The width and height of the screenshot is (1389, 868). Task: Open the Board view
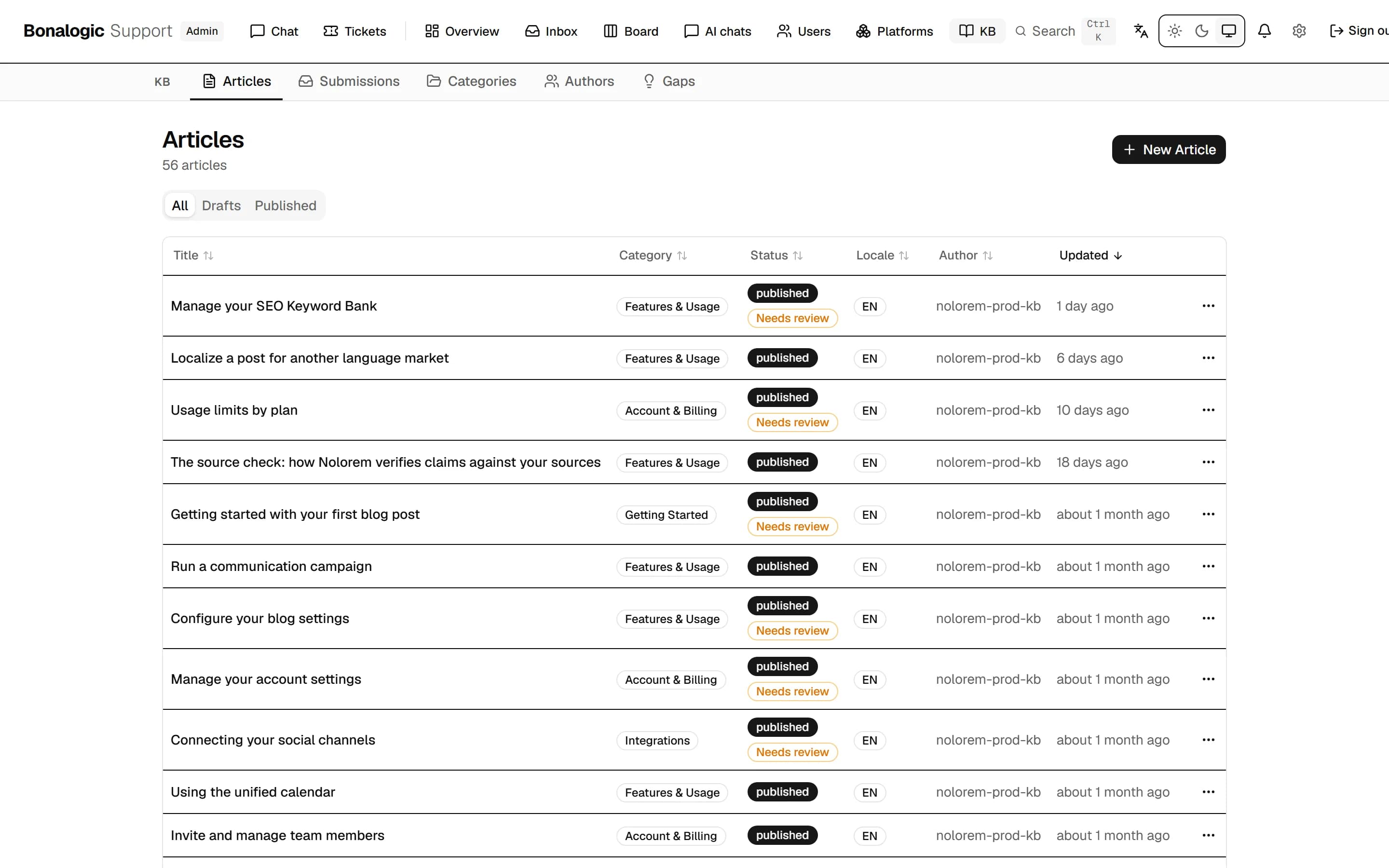pyautogui.click(x=631, y=31)
